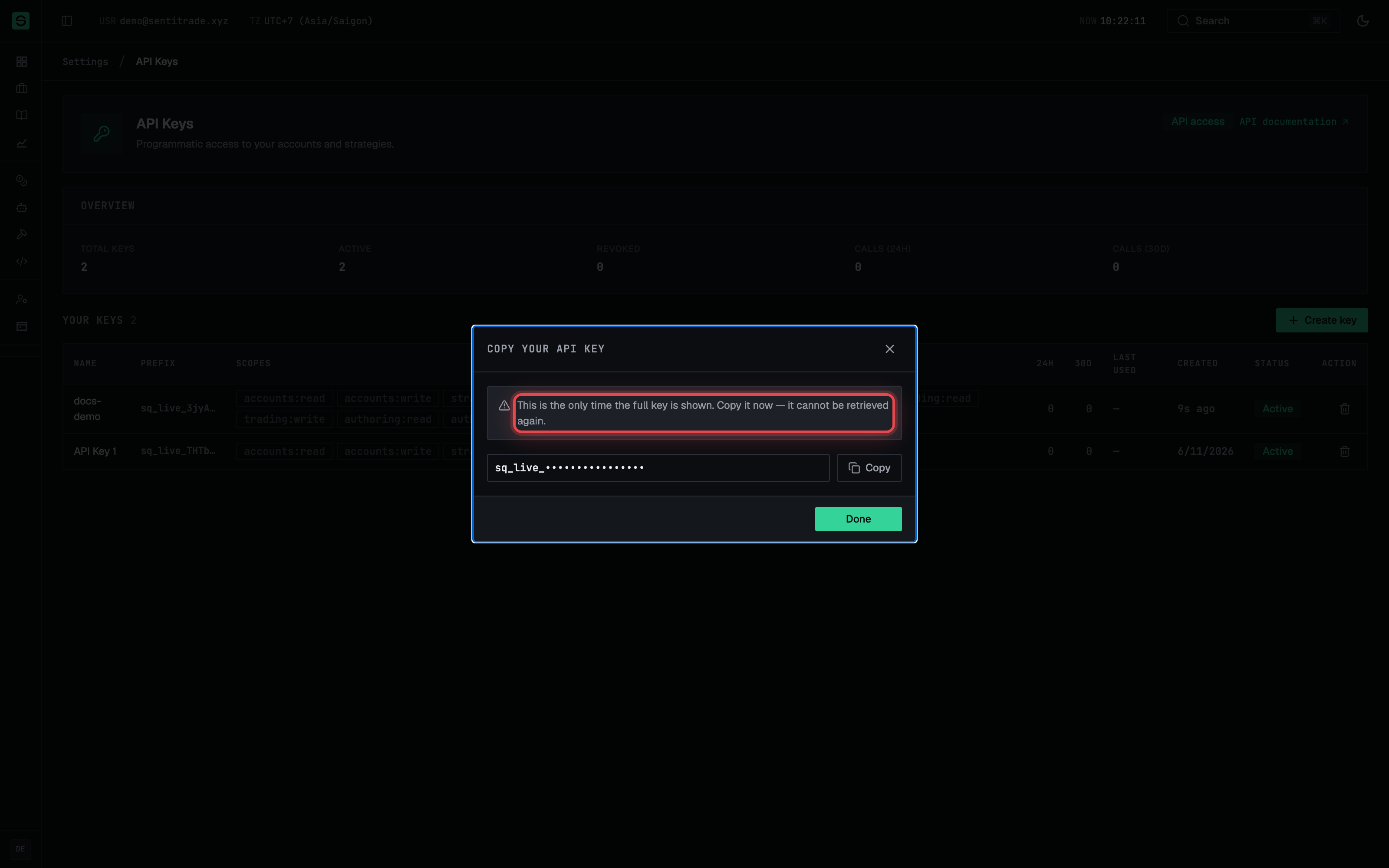The width and height of the screenshot is (1389, 868).
Task: Click the warning triangle icon in dialog
Action: [x=504, y=406]
